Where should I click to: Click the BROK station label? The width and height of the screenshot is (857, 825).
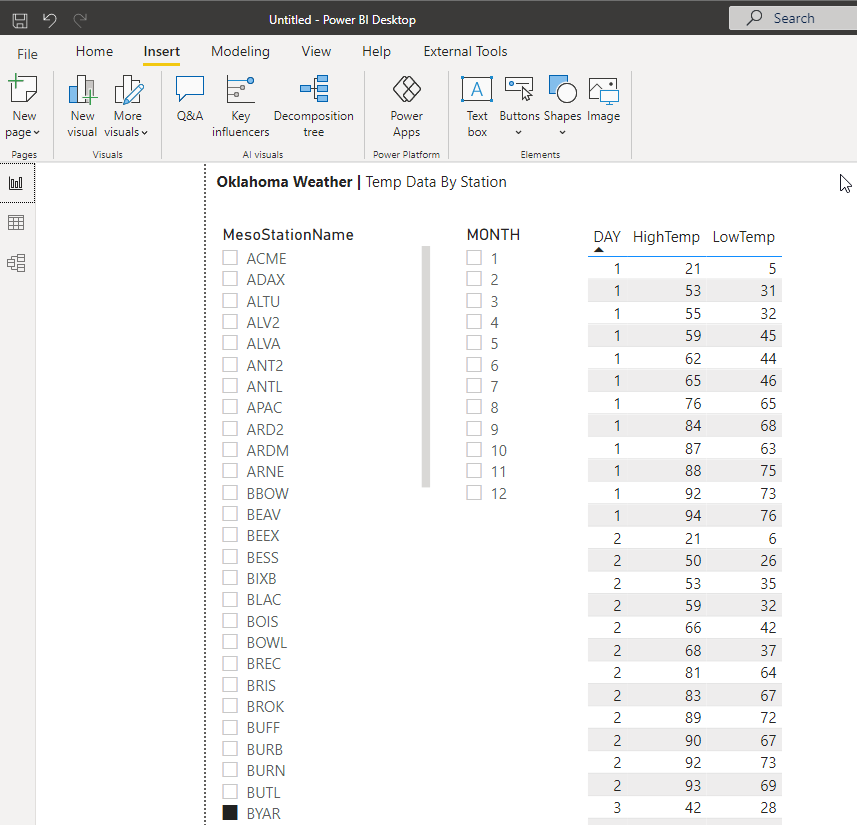265,706
